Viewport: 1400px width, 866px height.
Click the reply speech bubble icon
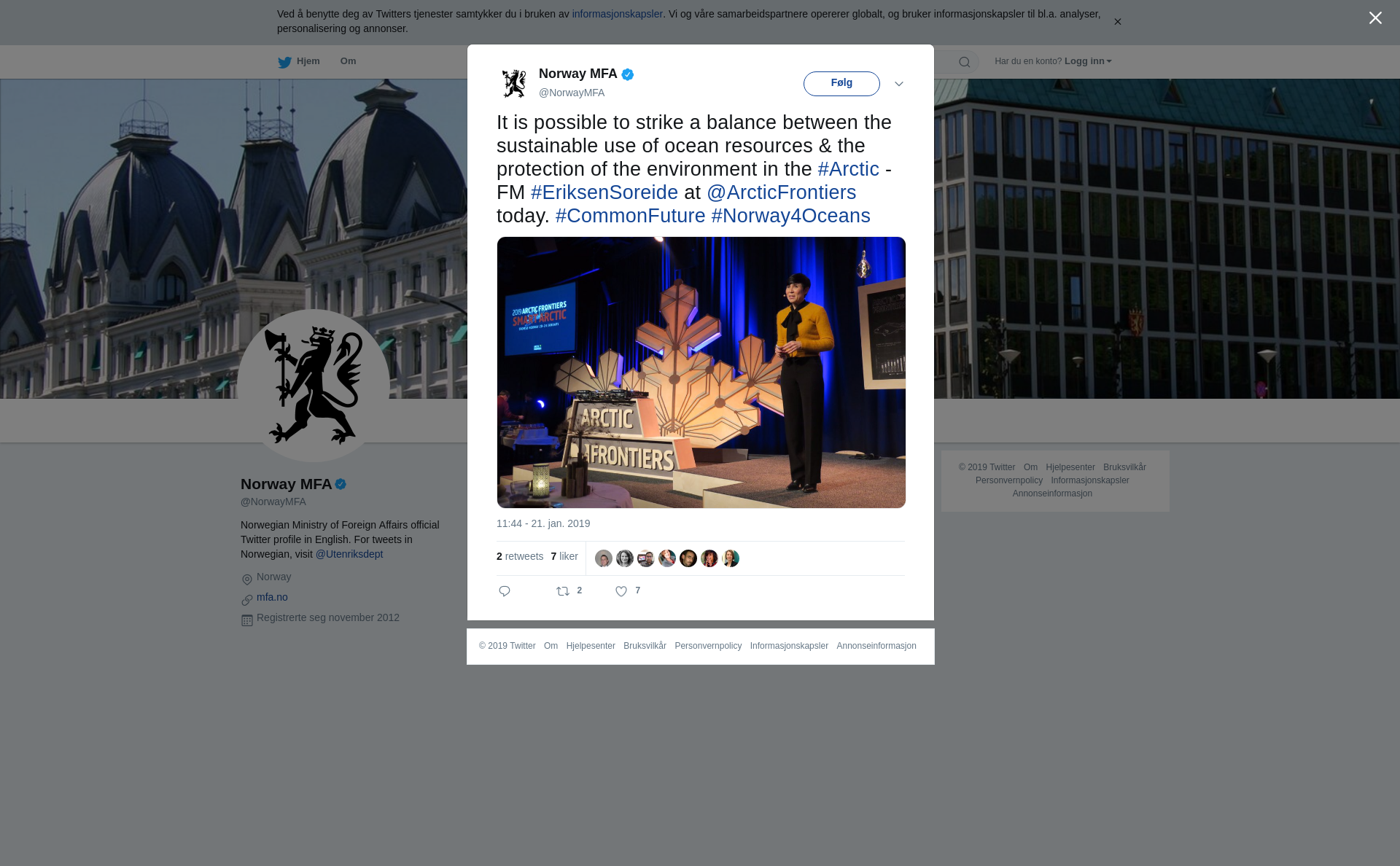click(505, 591)
